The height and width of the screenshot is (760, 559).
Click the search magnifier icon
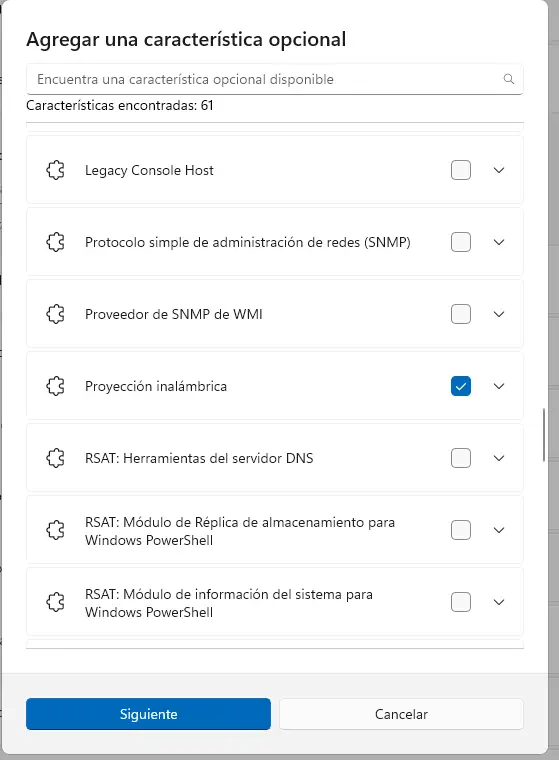[508, 79]
